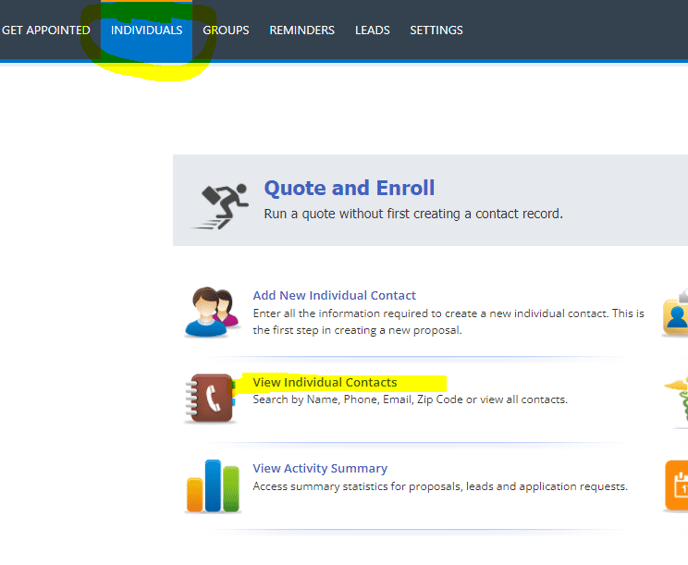Screen dimensions: 688x565
Task: Click "Enter all the information required" description
Action: click(448, 322)
